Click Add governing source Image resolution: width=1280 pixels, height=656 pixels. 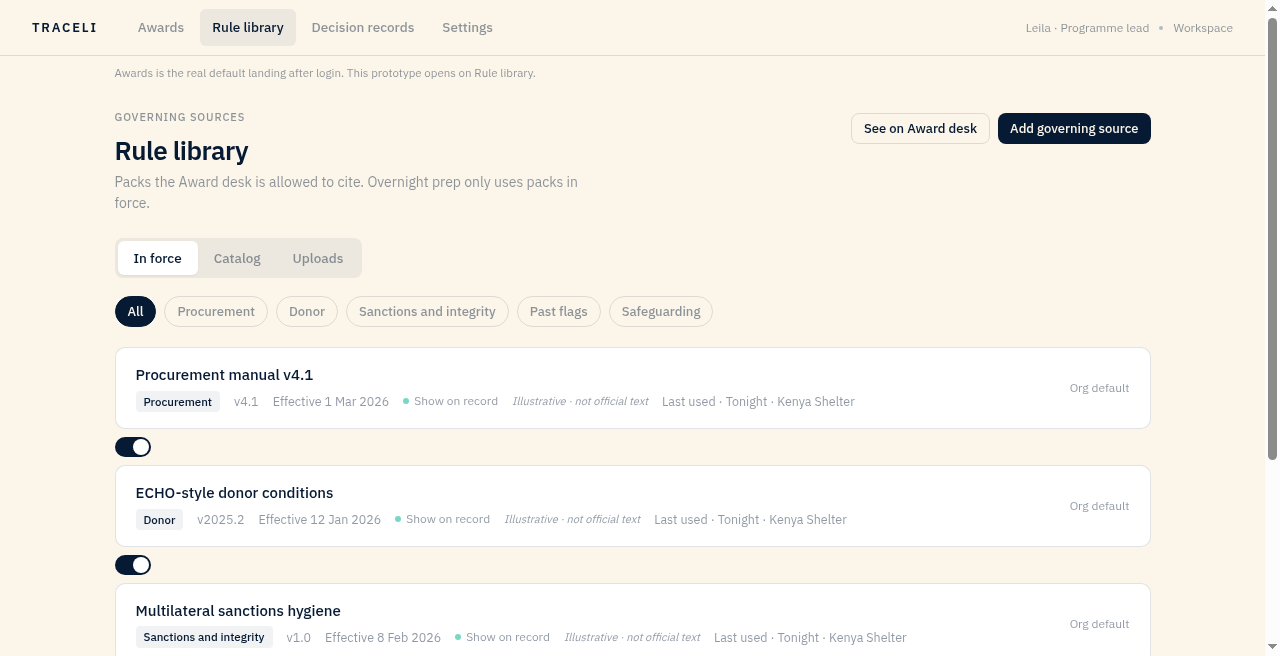point(1074,129)
